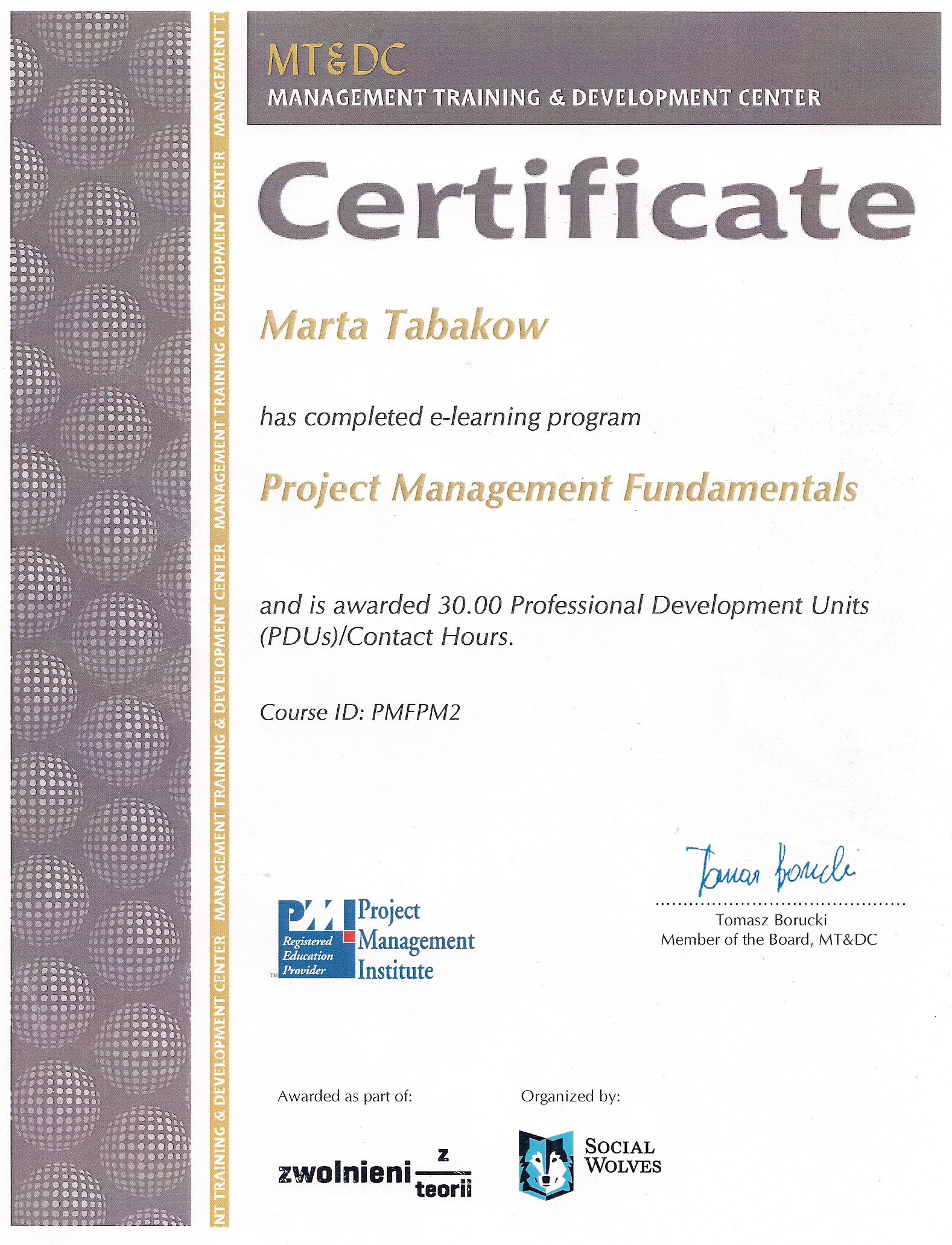Click 'Member of the Board, MT&DC' text

[769, 940]
